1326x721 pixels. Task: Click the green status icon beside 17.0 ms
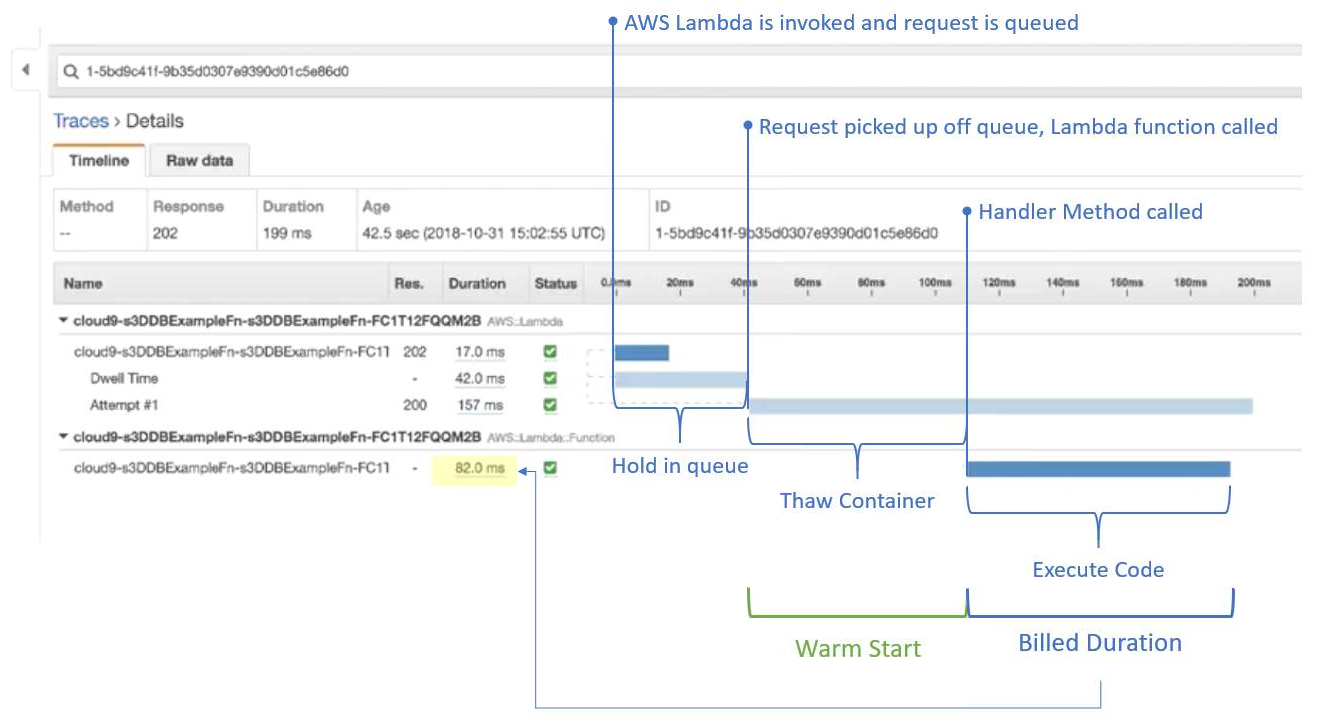pos(549,352)
